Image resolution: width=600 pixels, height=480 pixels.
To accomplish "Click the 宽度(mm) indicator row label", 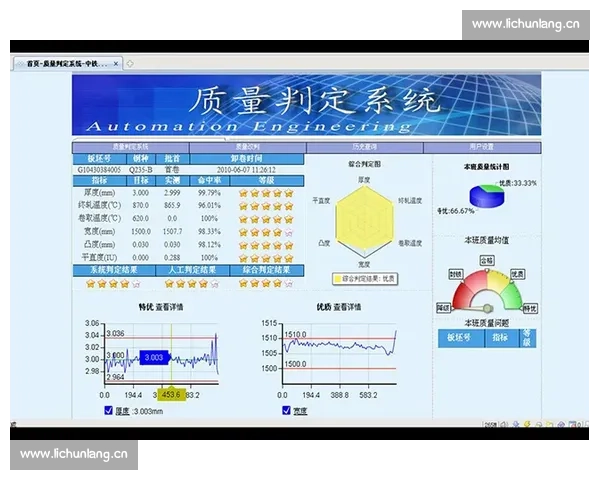I will [x=99, y=232].
